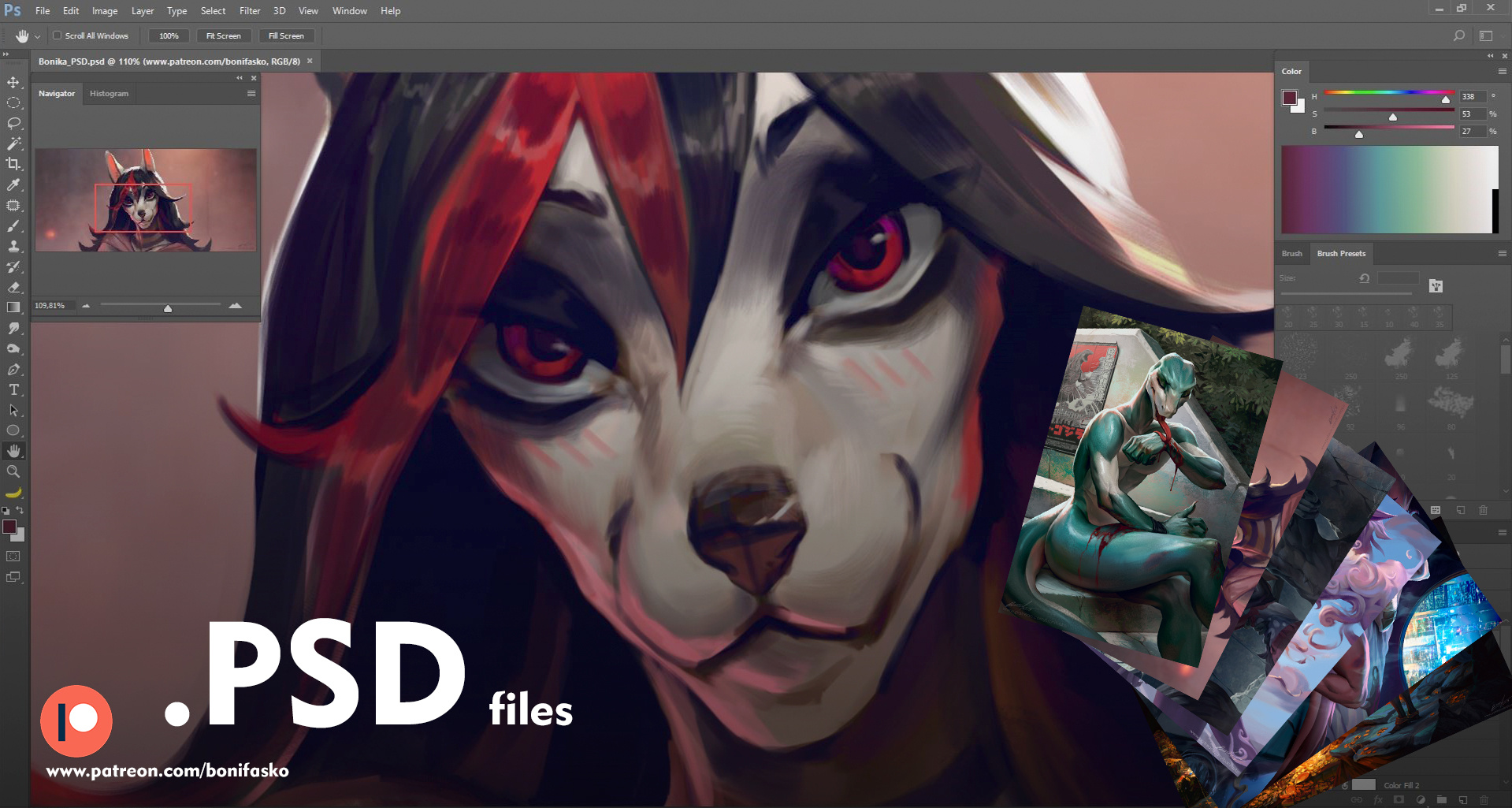Select the Sponge tool

click(13, 348)
